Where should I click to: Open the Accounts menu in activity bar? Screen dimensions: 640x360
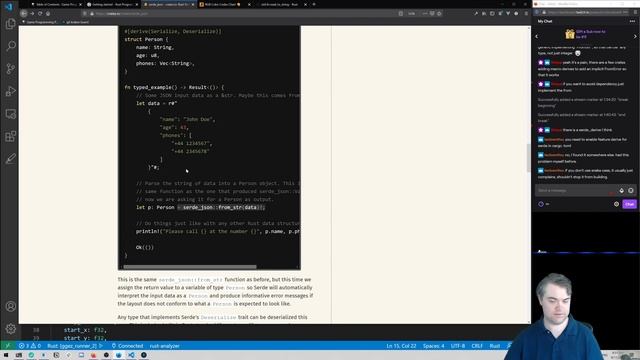(11, 306)
